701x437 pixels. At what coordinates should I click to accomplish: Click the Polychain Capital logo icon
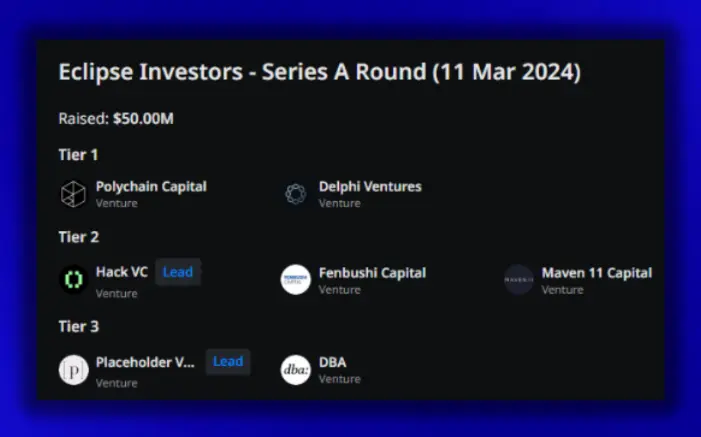click(73, 193)
